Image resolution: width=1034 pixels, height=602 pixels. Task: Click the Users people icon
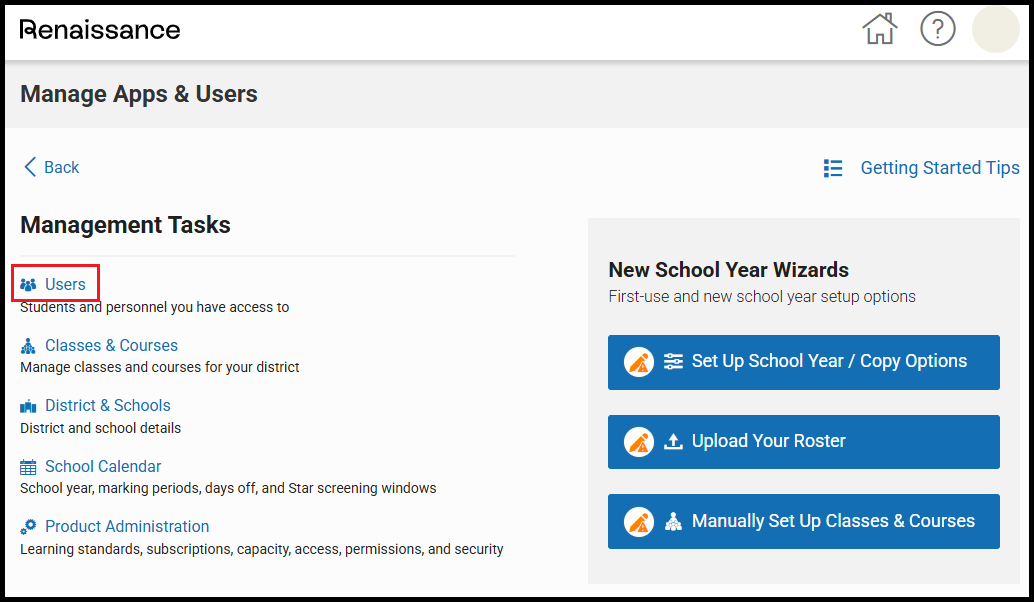(28, 285)
